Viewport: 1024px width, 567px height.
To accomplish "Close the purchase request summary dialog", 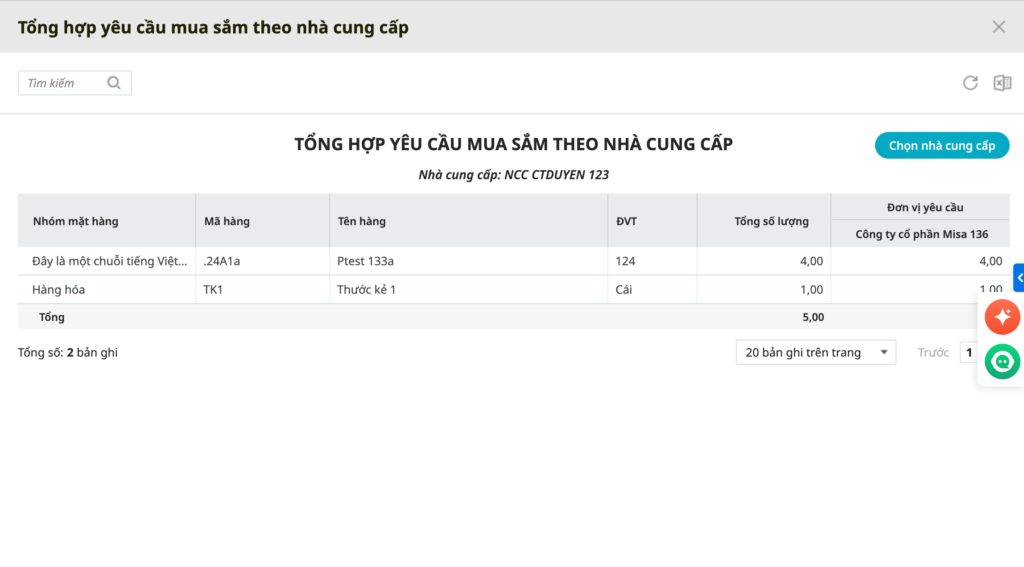I will pyautogui.click(x=998, y=27).
